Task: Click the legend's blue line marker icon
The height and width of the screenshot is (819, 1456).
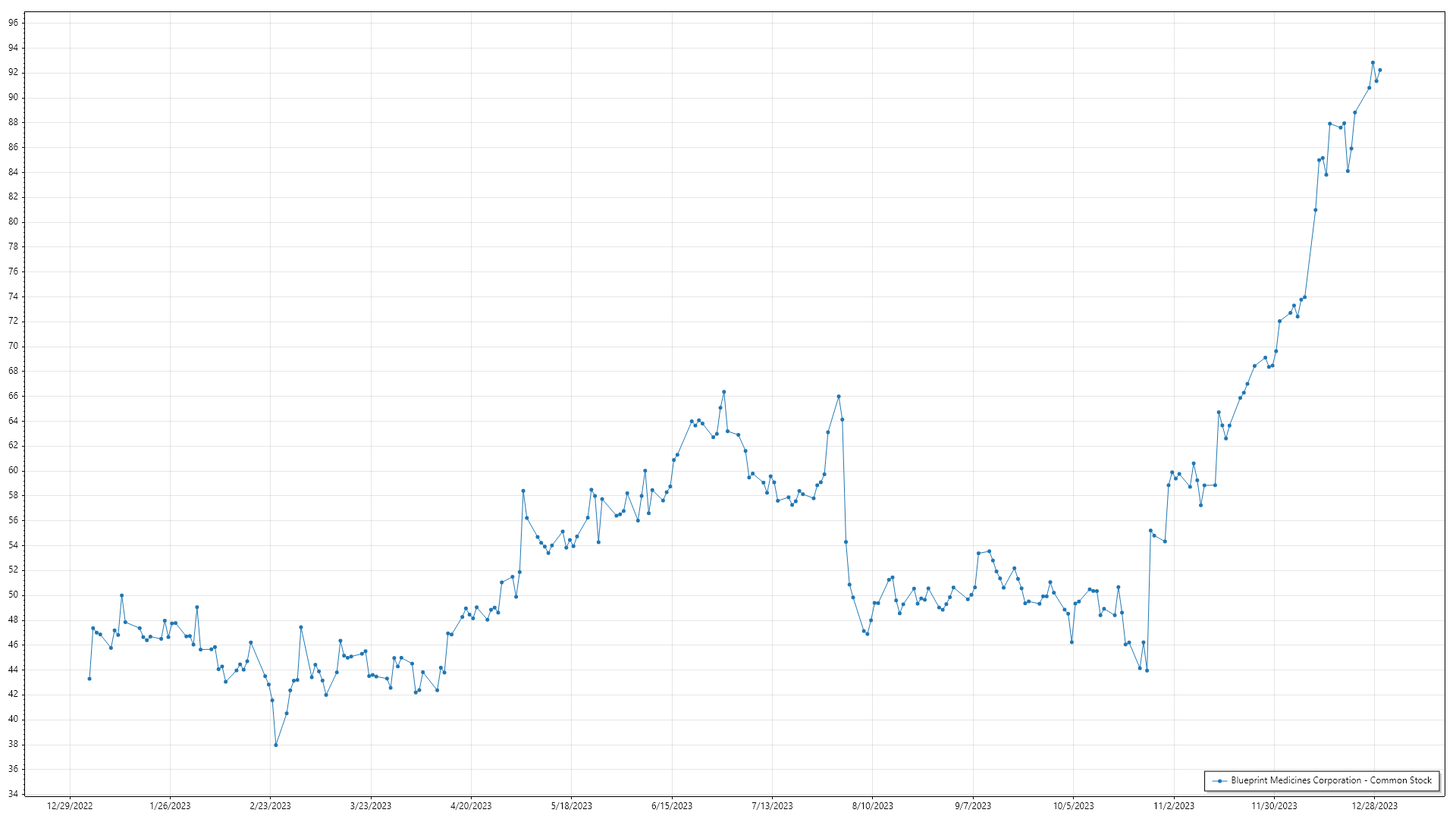Action: pos(1219,780)
